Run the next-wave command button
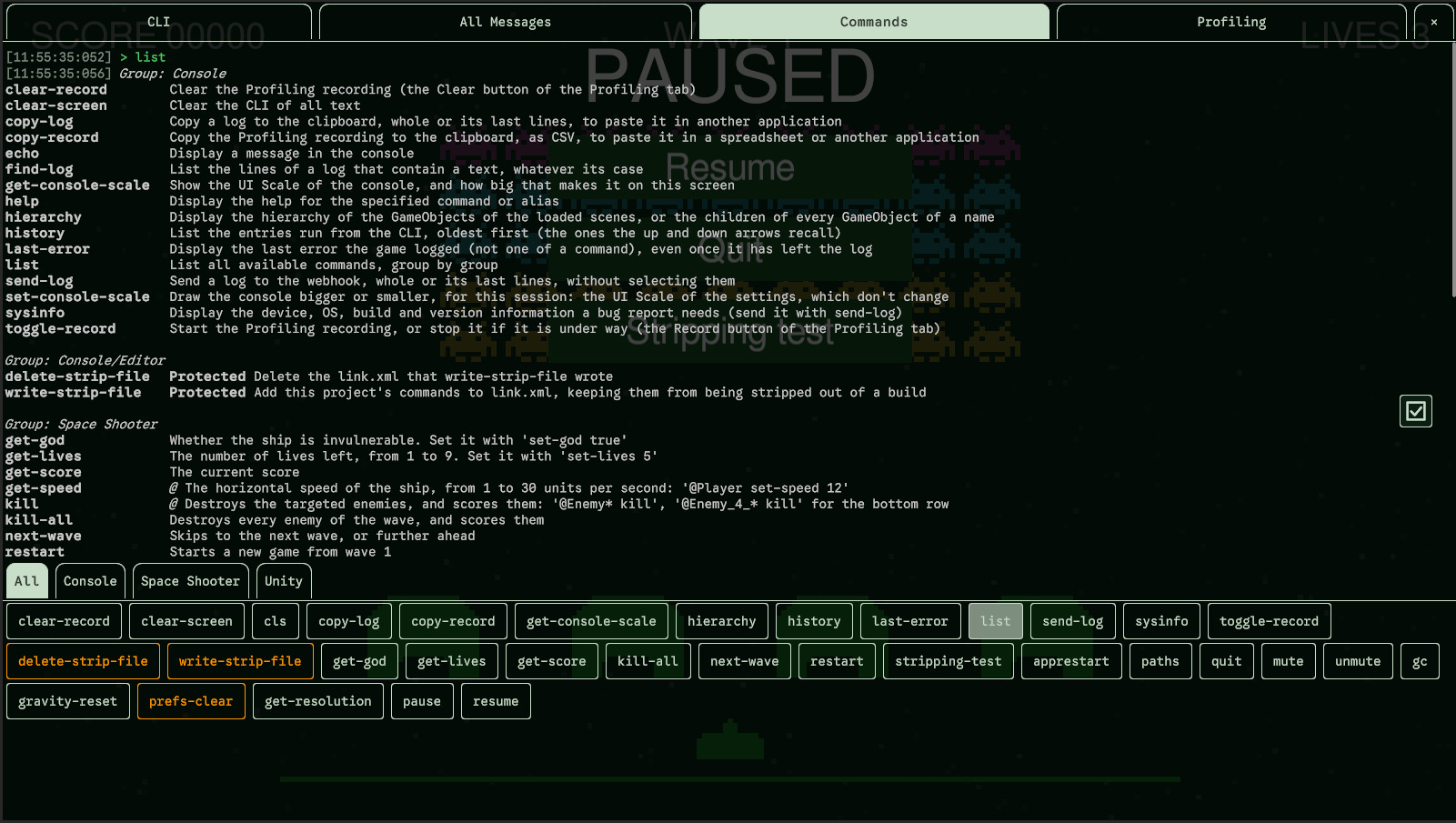The image size is (1456, 823). 745,661
